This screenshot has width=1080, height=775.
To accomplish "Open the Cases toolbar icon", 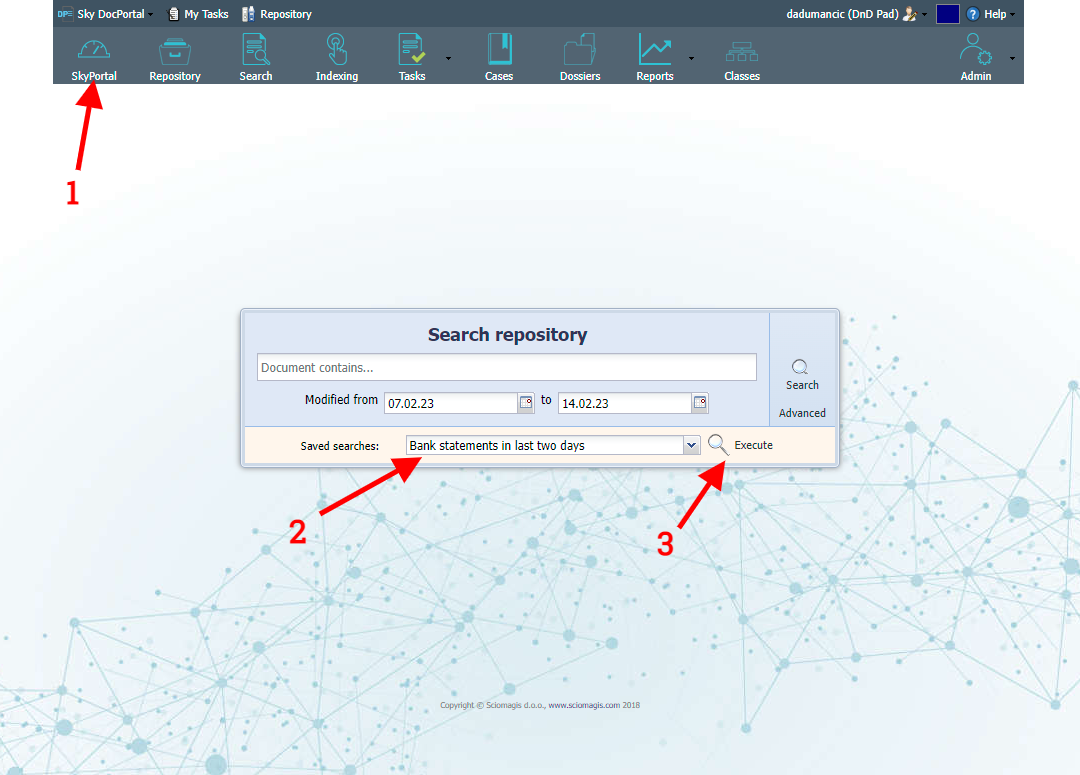I will pos(499,50).
